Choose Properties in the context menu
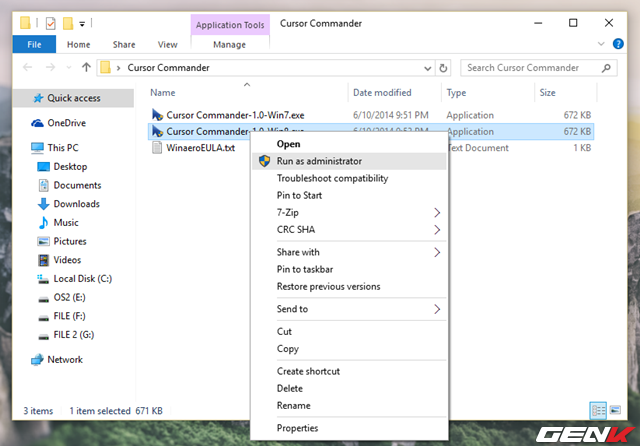This screenshot has width=640, height=446. click(x=298, y=428)
